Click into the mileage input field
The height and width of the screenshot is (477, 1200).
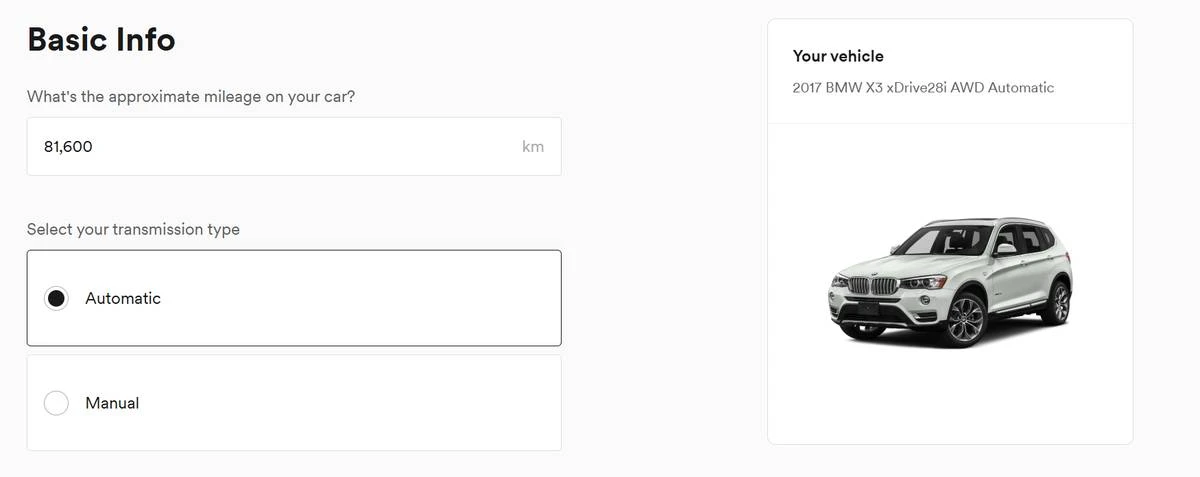(x=294, y=146)
